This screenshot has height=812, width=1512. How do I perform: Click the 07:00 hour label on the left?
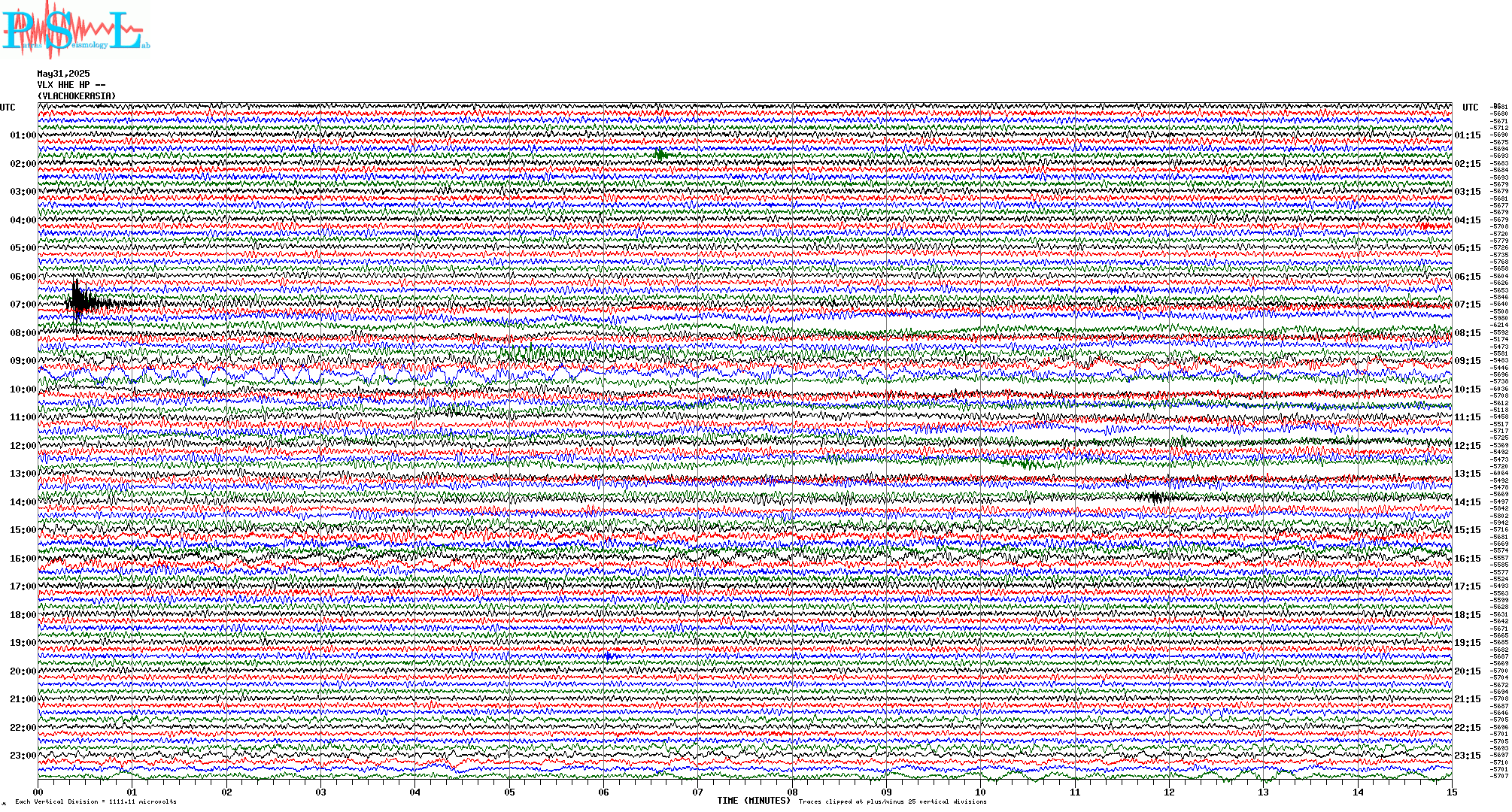point(23,304)
